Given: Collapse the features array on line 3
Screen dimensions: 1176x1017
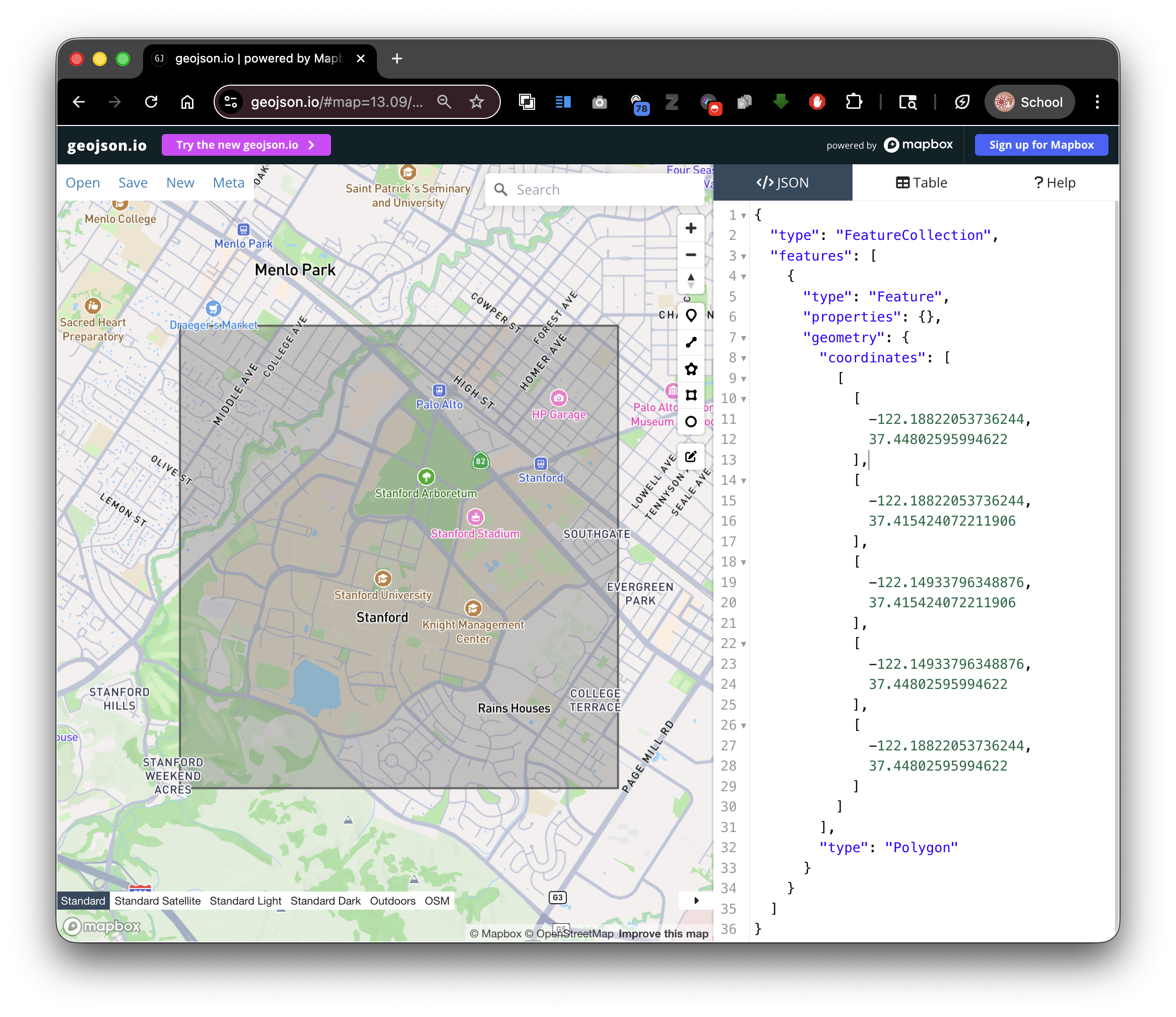Looking at the screenshot, I should [x=744, y=257].
